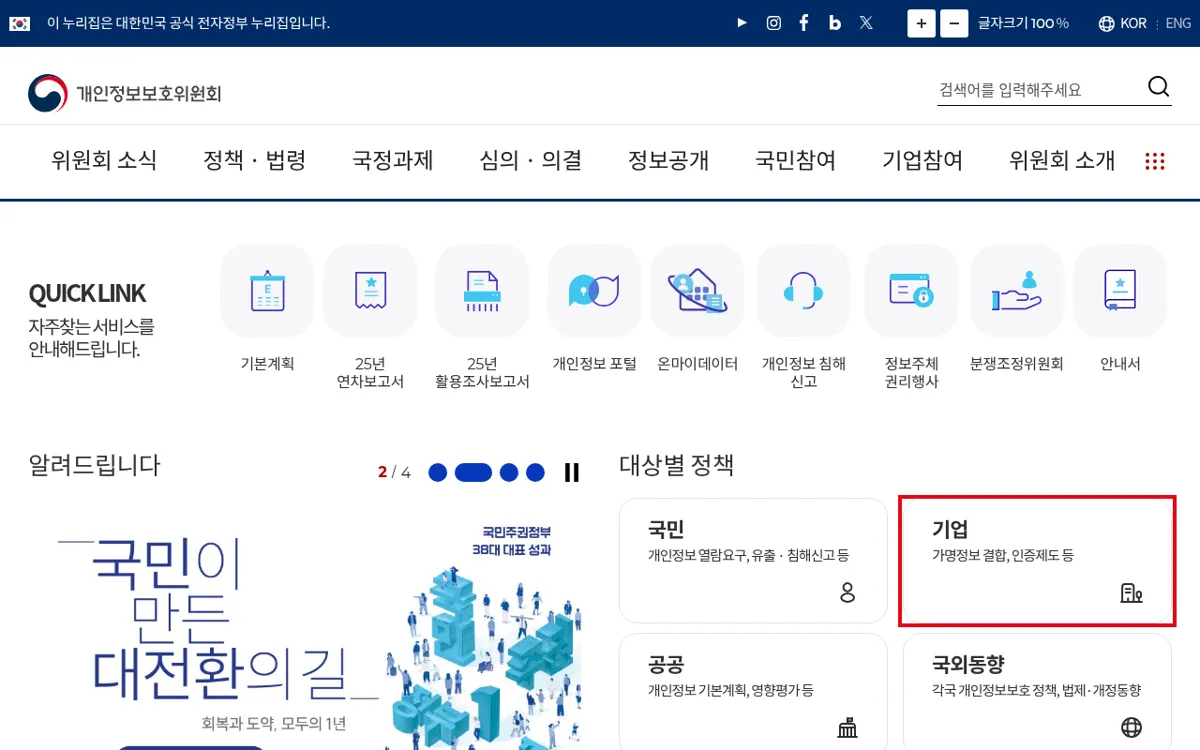This screenshot has width=1200, height=750.
Task: Open the 기본계획 quick link icon
Action: pos(267,290)
